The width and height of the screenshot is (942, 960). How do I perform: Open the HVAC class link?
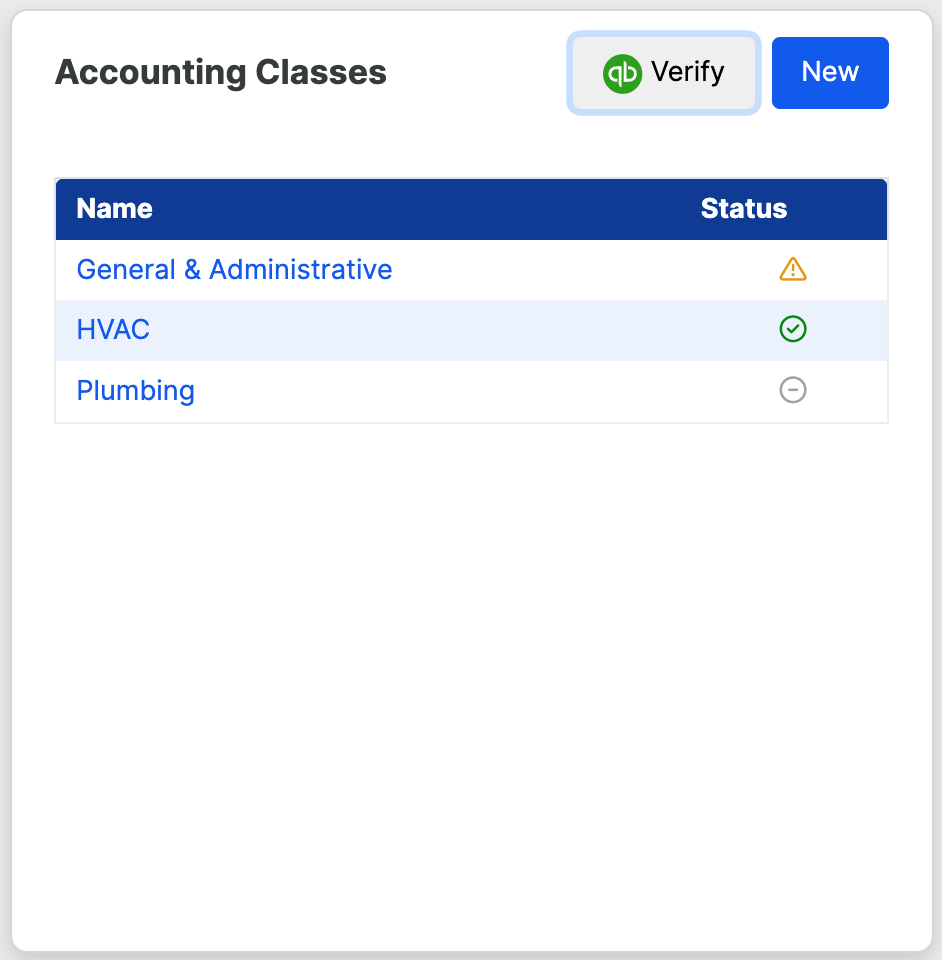(113, 330)
